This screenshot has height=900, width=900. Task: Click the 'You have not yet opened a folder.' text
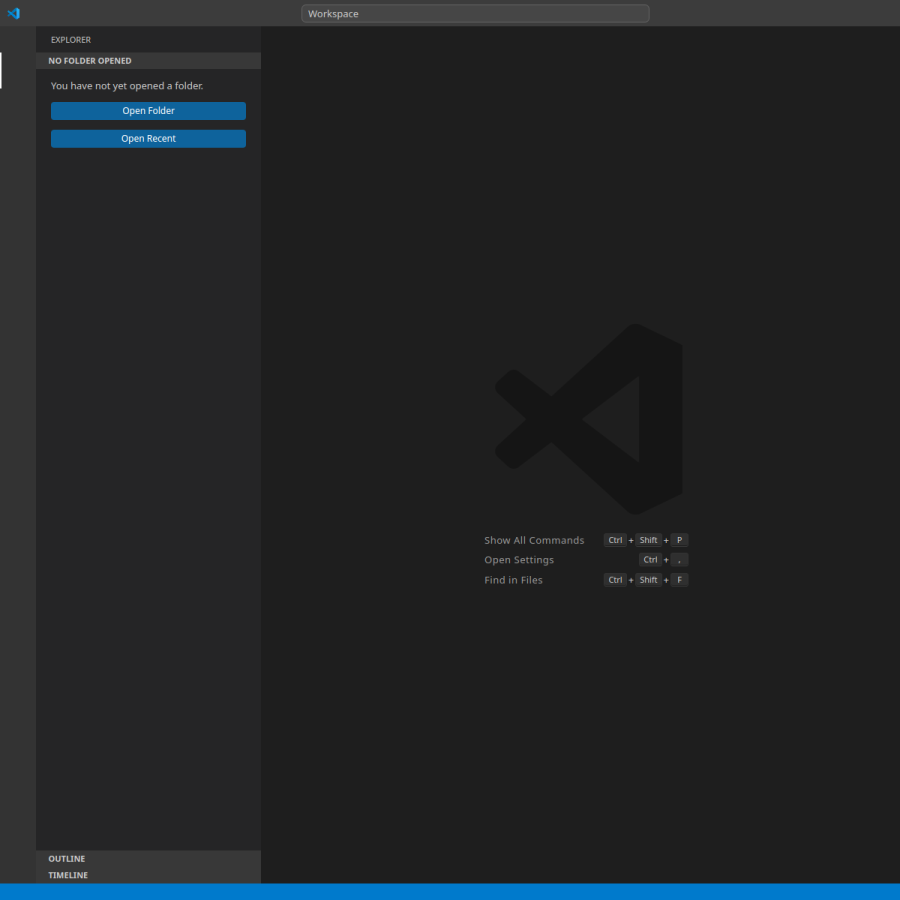coord(127,86)
